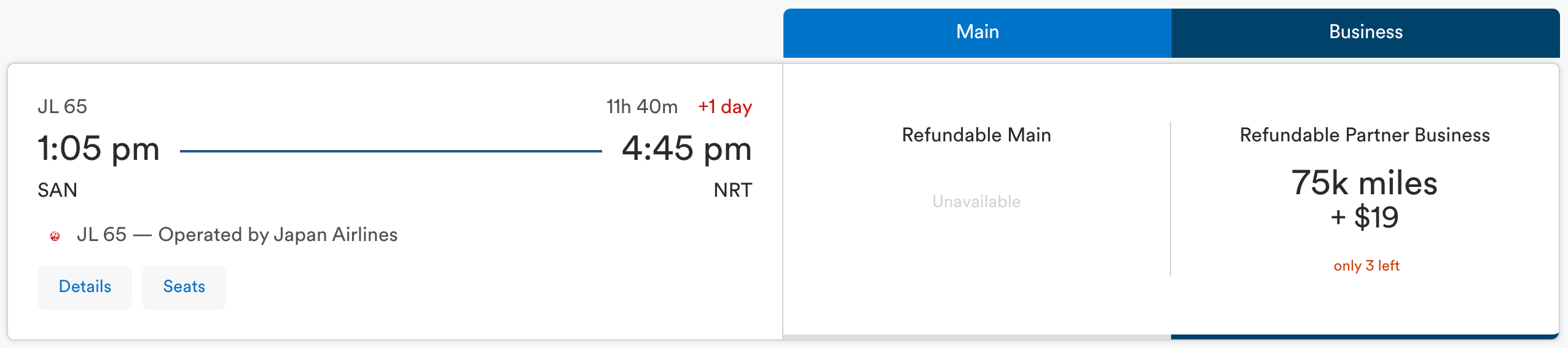This screenshot has height=348, width=1568.
Task: View the Seats map
Action: (184, 287)
